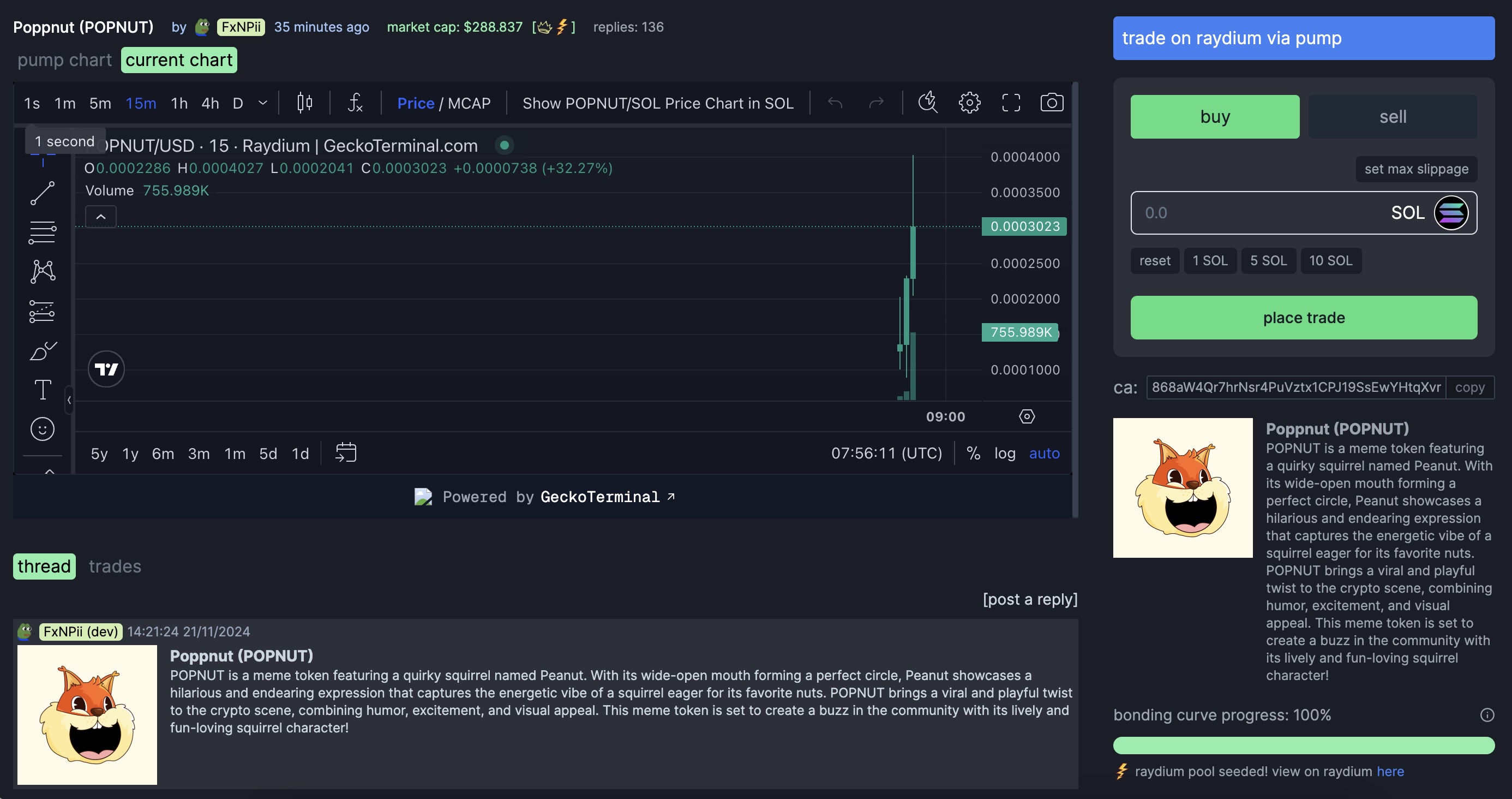Image resolution: width=1512 pixels, height=799 pixels.
Task: Open the emoji sticker tool
Action: point(42,429)
